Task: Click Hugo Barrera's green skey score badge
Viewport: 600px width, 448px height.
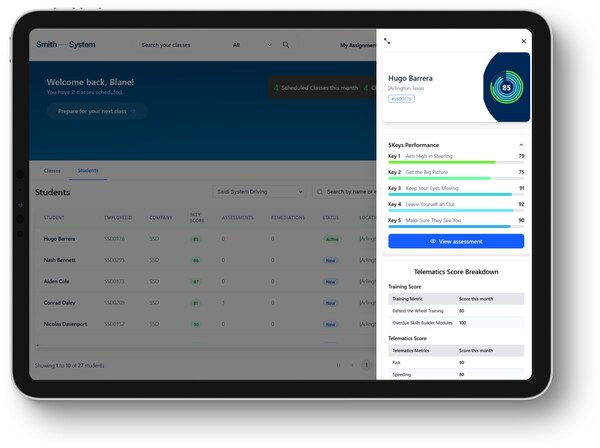Action: click(196, 239)
